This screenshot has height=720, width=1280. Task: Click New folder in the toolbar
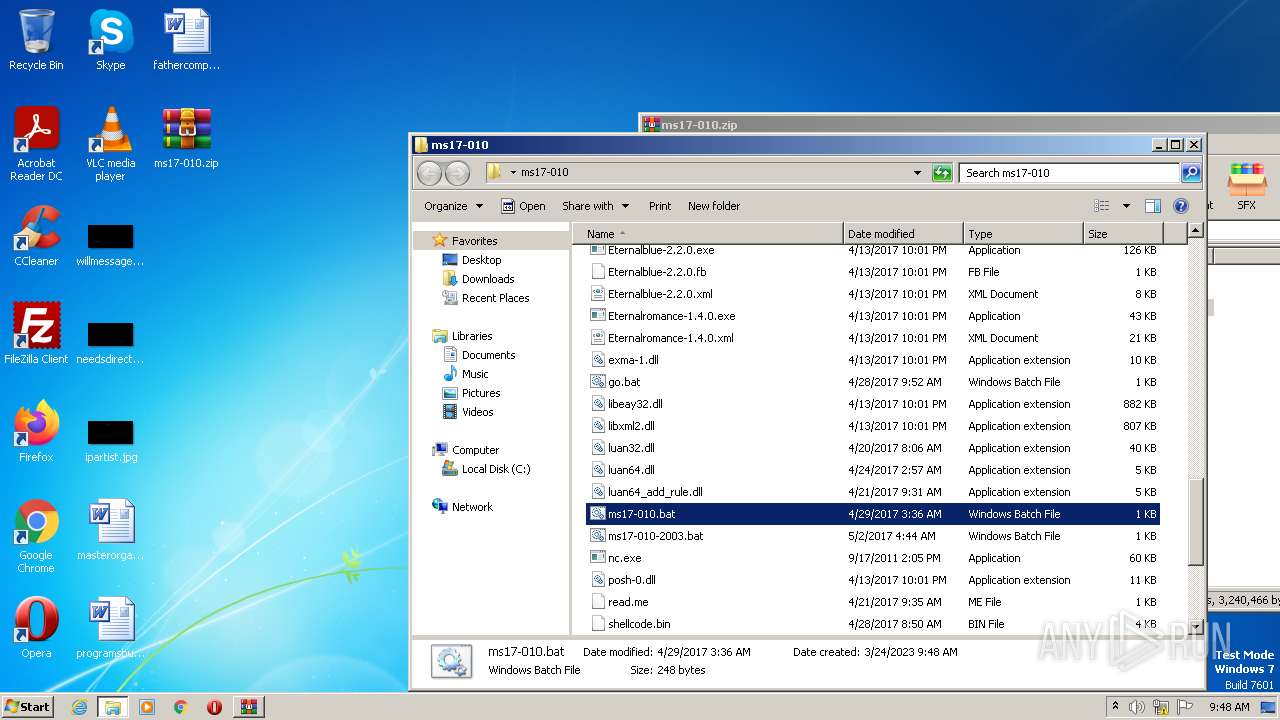pos(714,206)
